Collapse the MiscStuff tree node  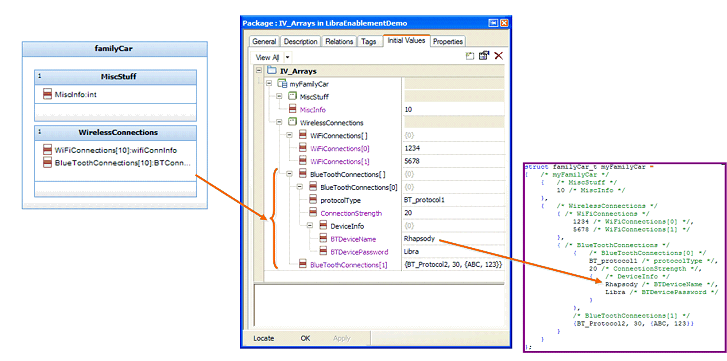279,97
